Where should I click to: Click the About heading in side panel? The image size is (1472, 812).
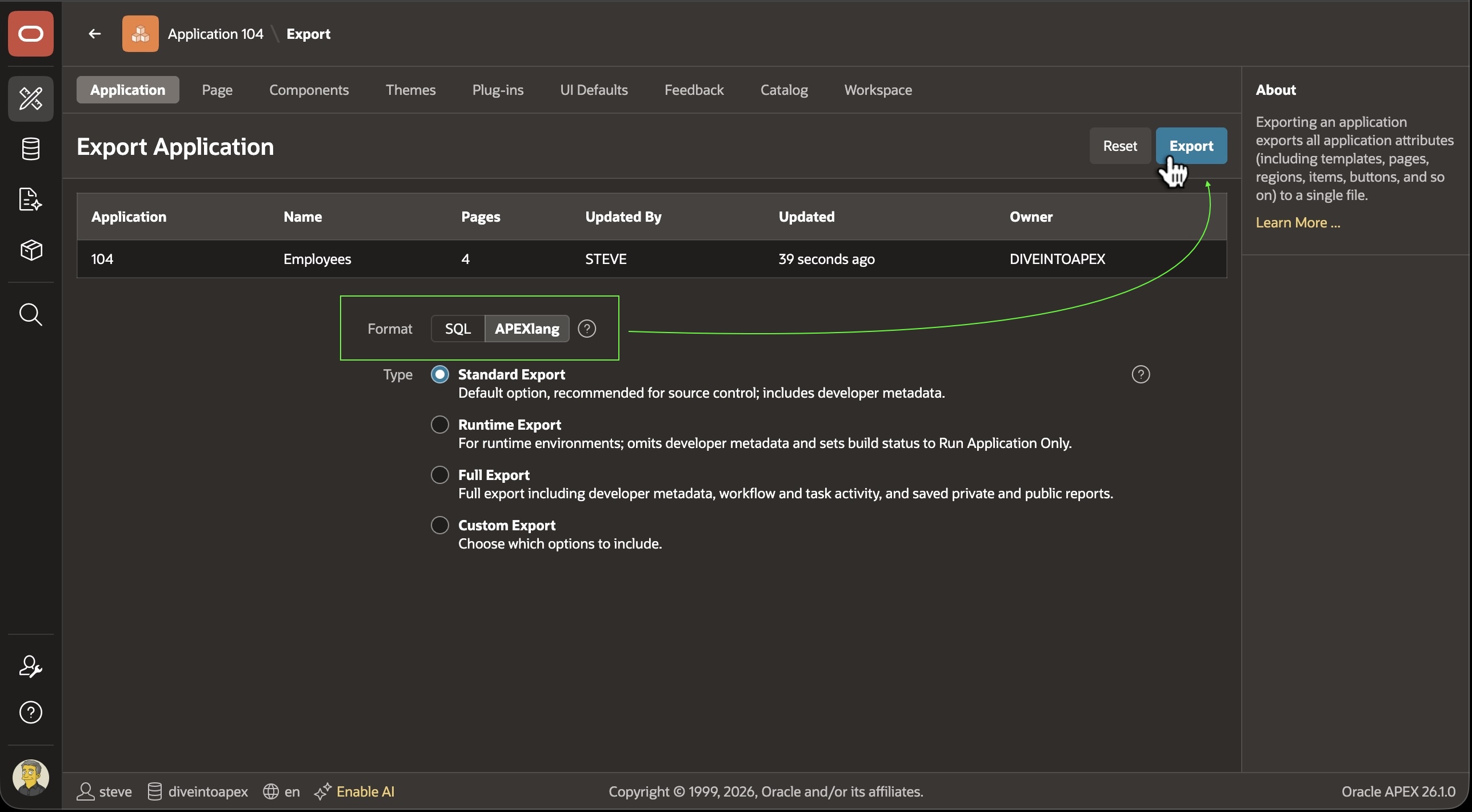[x=1275, y=90]
